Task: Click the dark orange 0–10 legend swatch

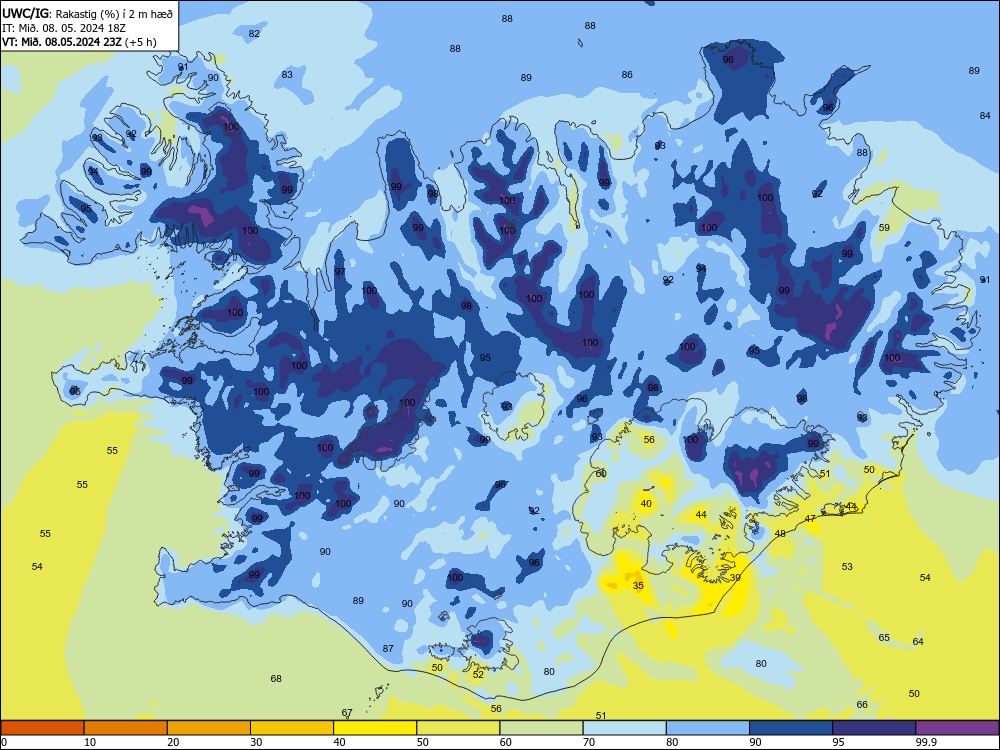Action: point(43,728)
